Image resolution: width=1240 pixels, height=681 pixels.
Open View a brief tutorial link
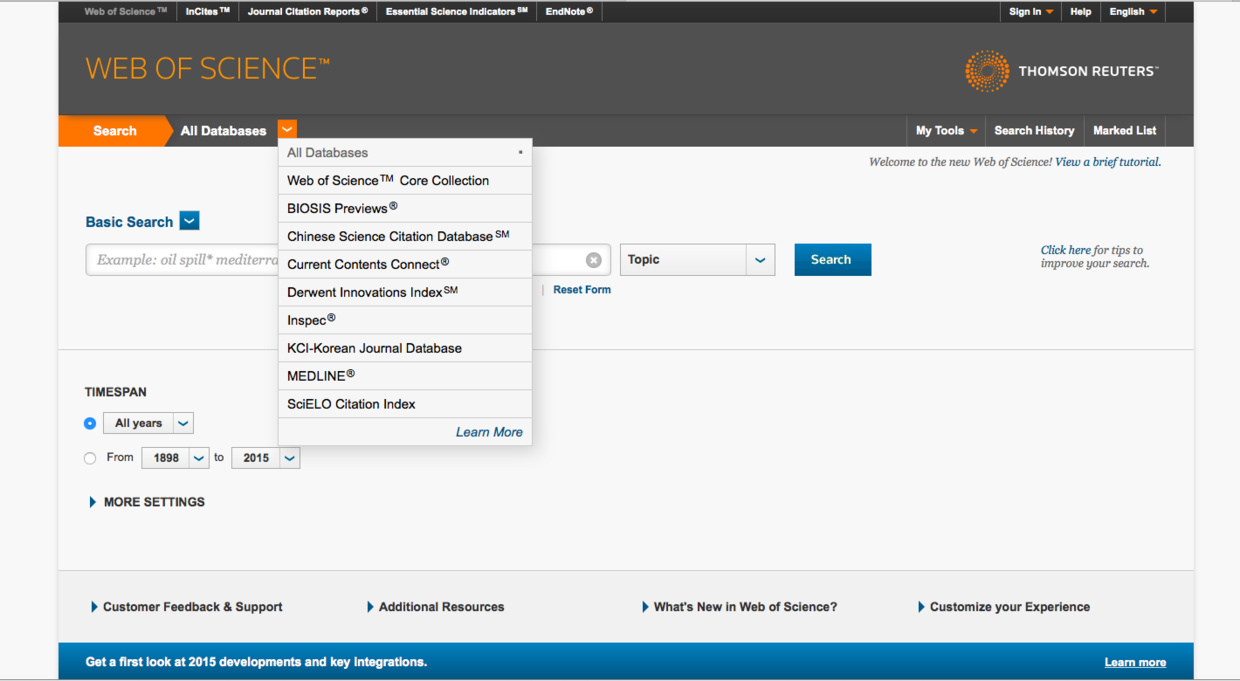pyautogui.click(x=1108, y=162)
